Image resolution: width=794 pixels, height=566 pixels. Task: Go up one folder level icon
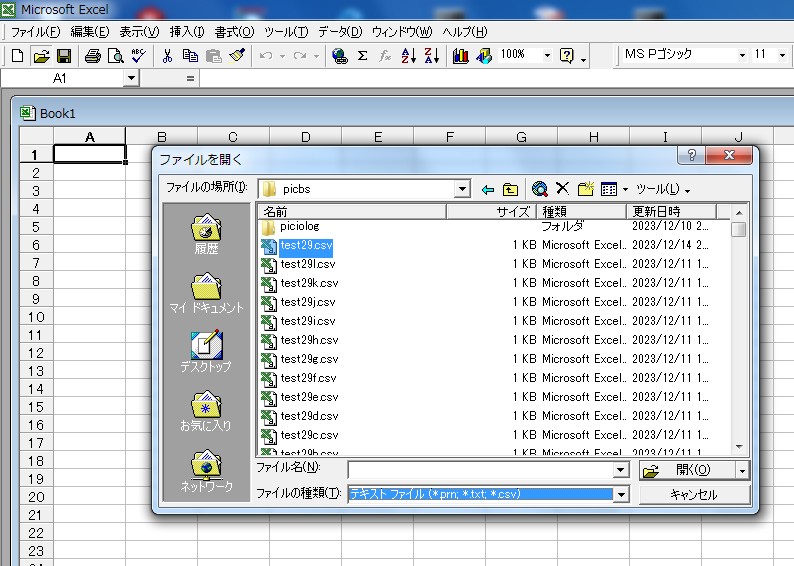[510, 189]
